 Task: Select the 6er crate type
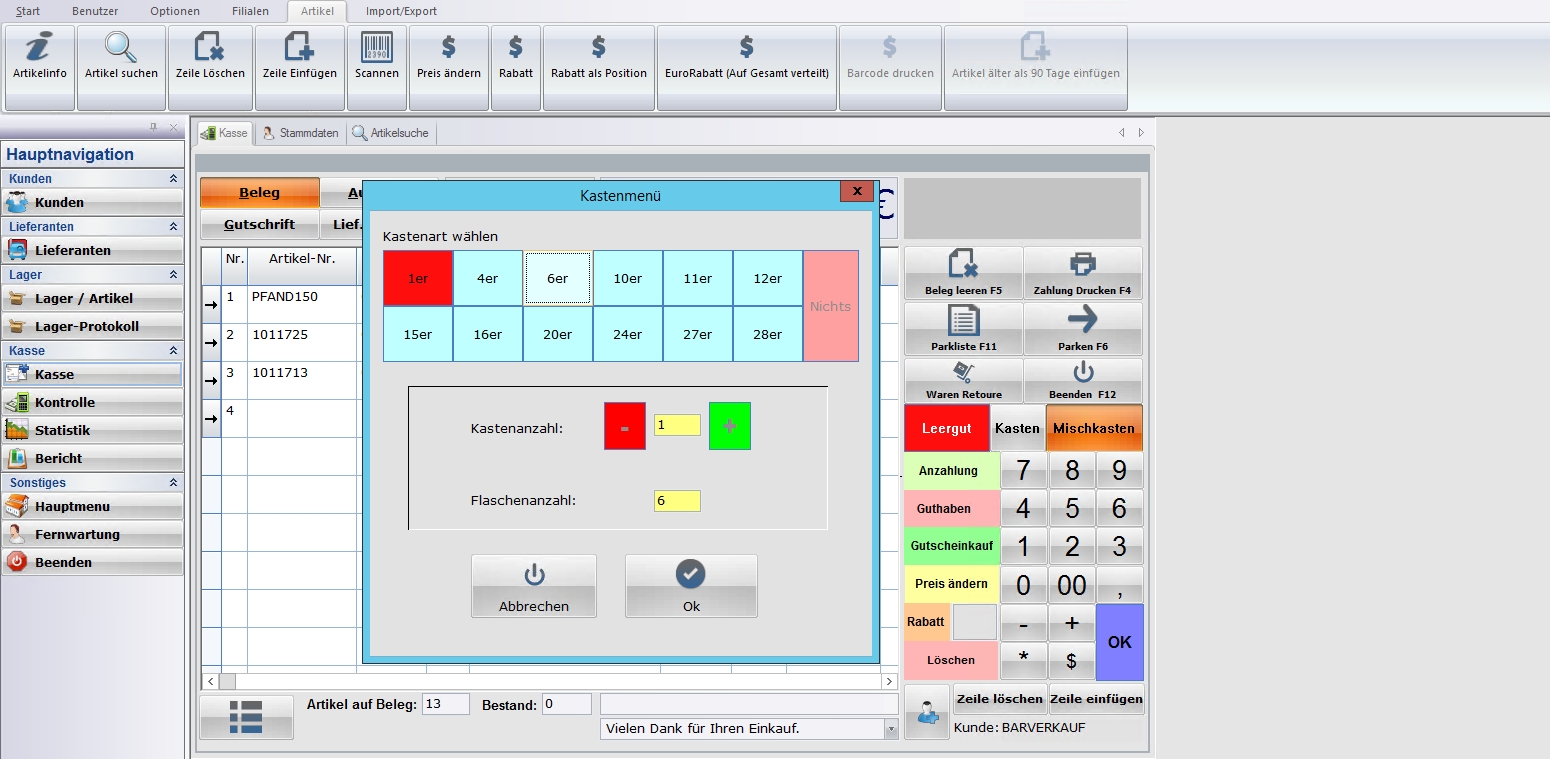558,278
